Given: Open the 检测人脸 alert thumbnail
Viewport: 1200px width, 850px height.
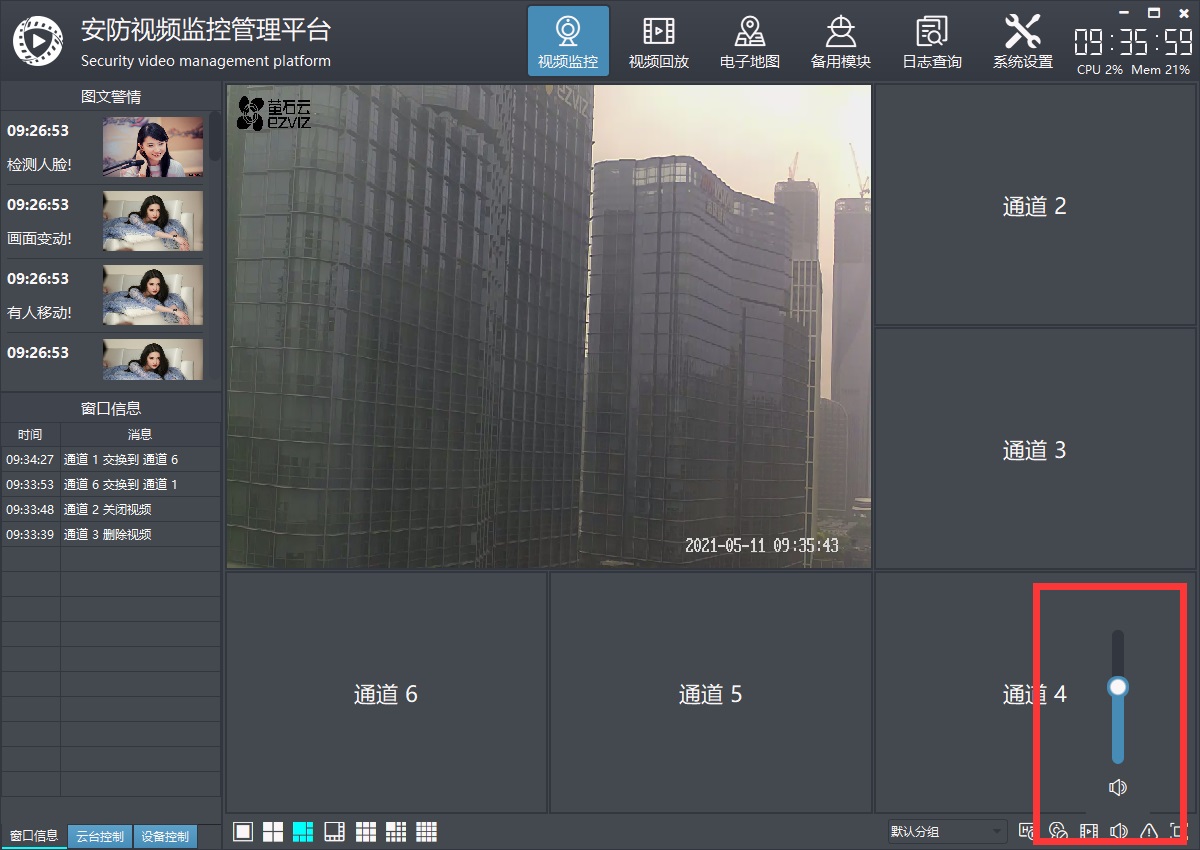Looking at the screenshot, I should pos(152,147).
